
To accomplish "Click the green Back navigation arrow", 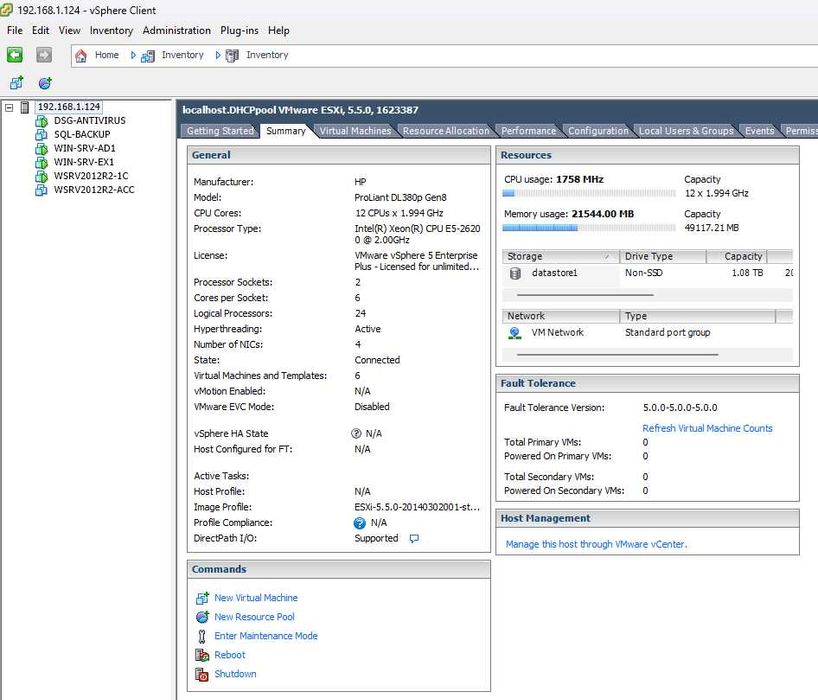I will pos(15,55).
